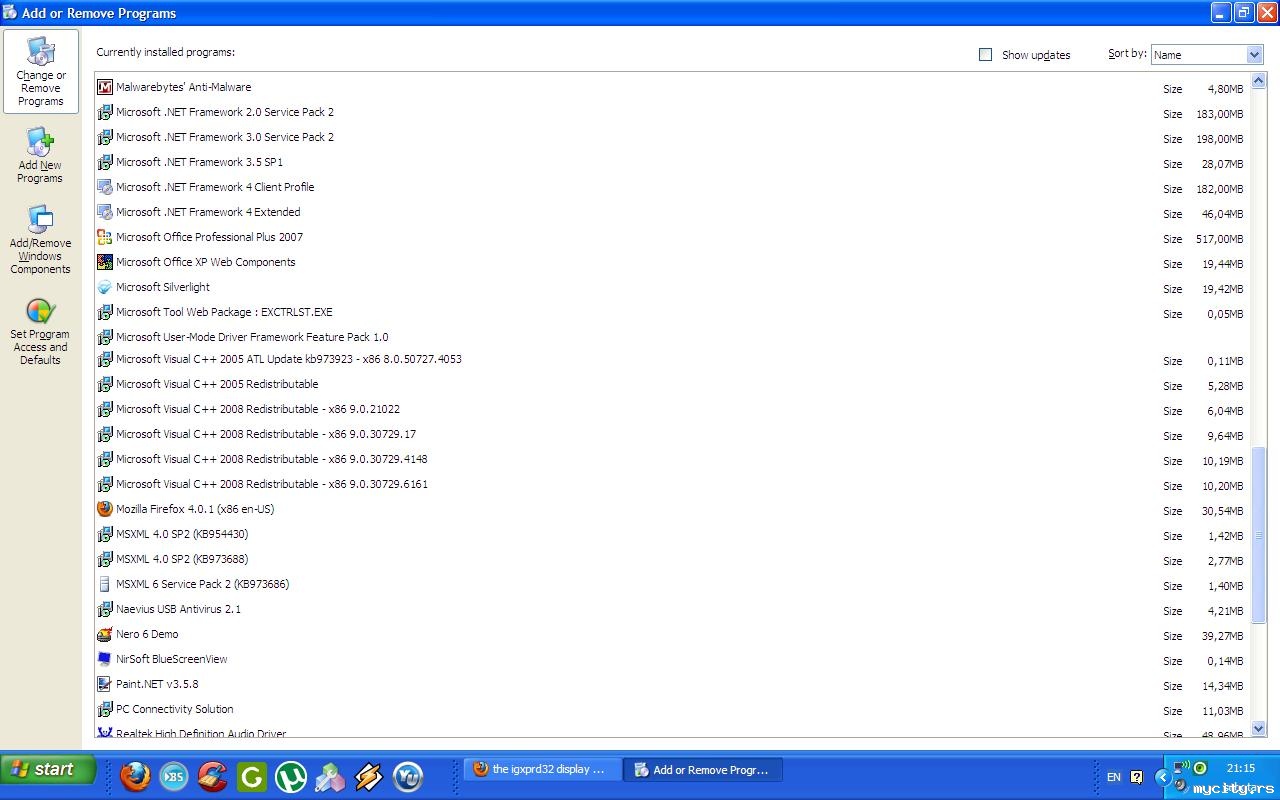The height and width of the screenshot is (800, 1280).
Task: Click the Paint.NET v3.5.8 icon
Action: pos(105,684)
